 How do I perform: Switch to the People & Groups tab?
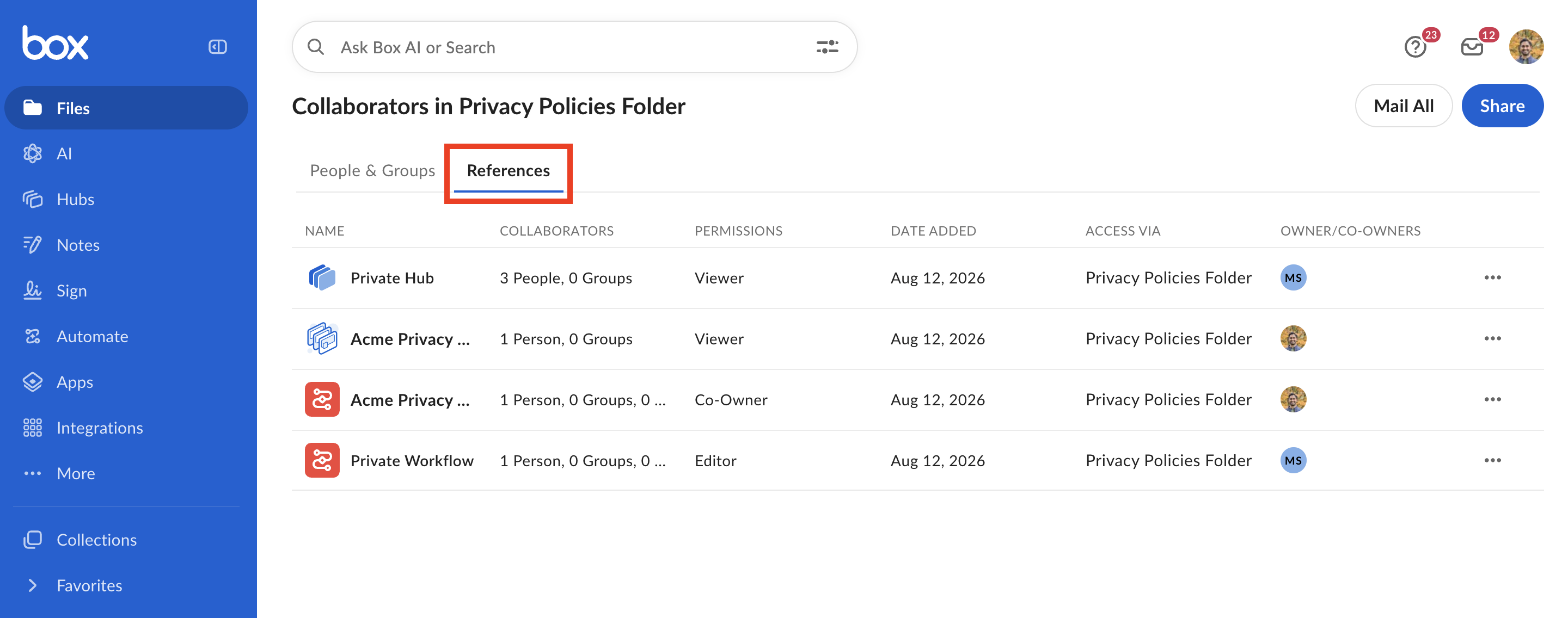coord(372,170)
